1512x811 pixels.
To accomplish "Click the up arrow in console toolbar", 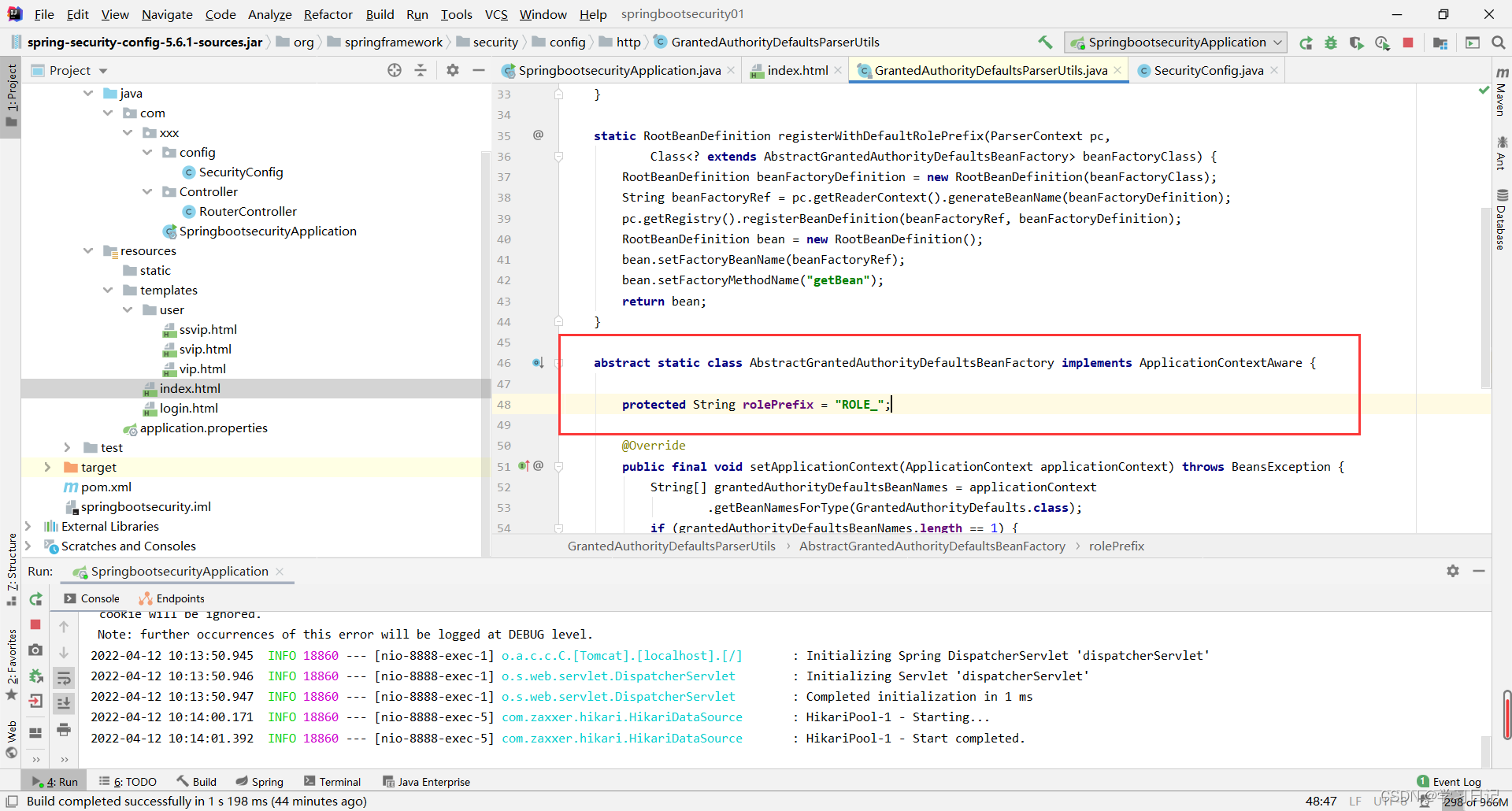I will (x=64, y=627).
